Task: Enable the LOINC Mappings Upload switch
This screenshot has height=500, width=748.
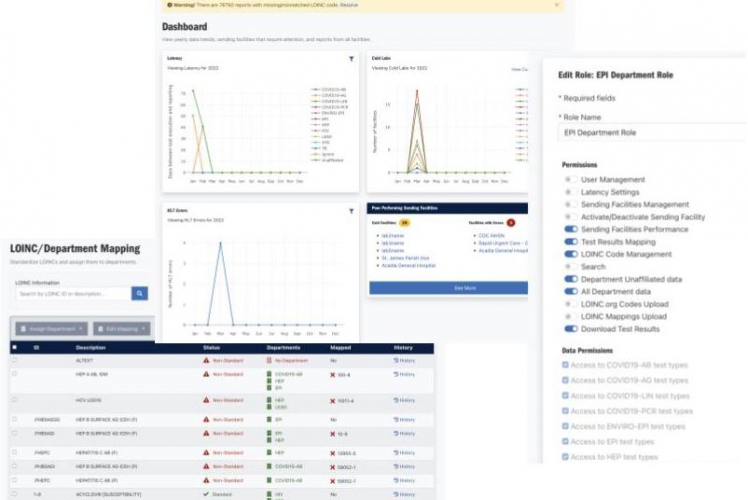Action: pyautogui.click(x=571, y=316)
